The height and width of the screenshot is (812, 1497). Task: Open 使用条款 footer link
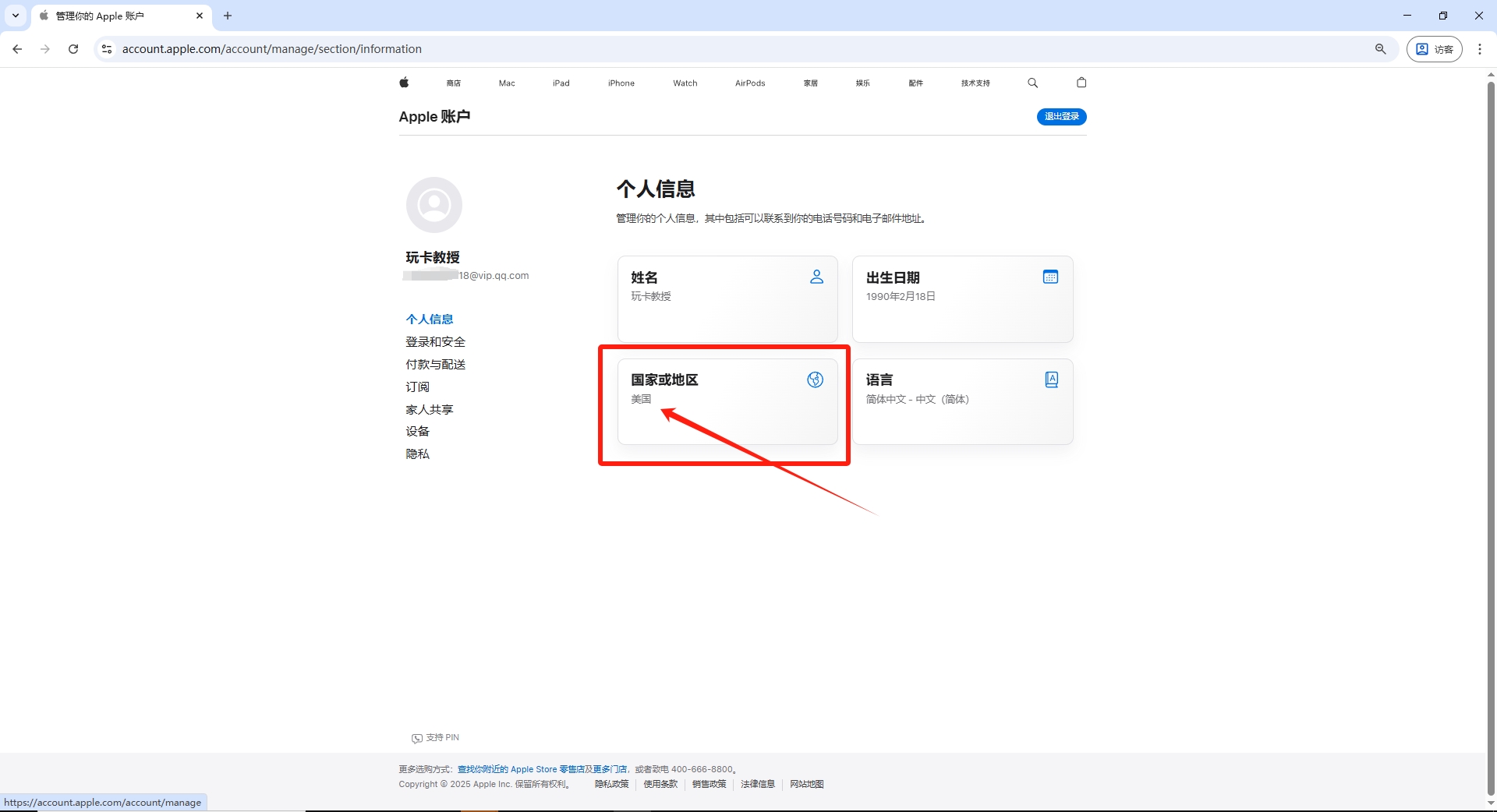point(660,784)
